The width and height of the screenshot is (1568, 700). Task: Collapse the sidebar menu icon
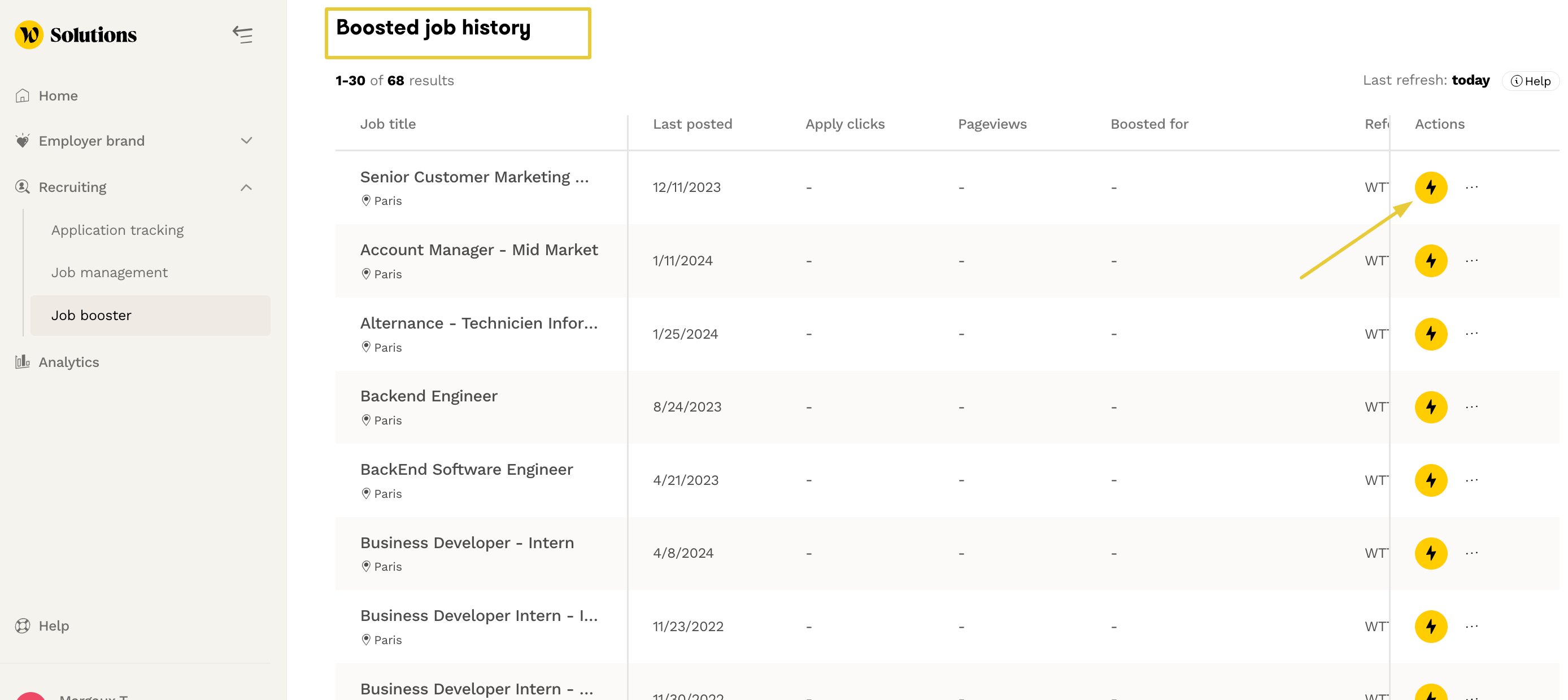(242, 34)
